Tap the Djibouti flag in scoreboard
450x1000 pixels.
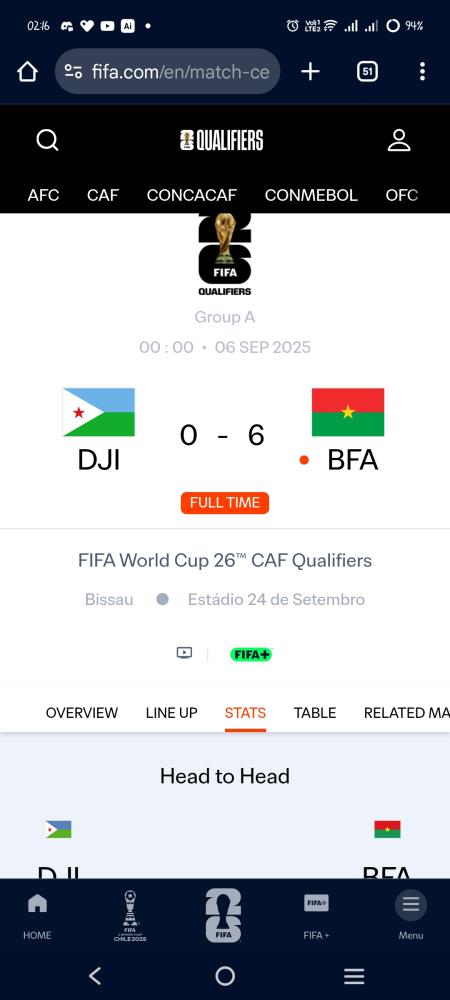click(99, 412)
